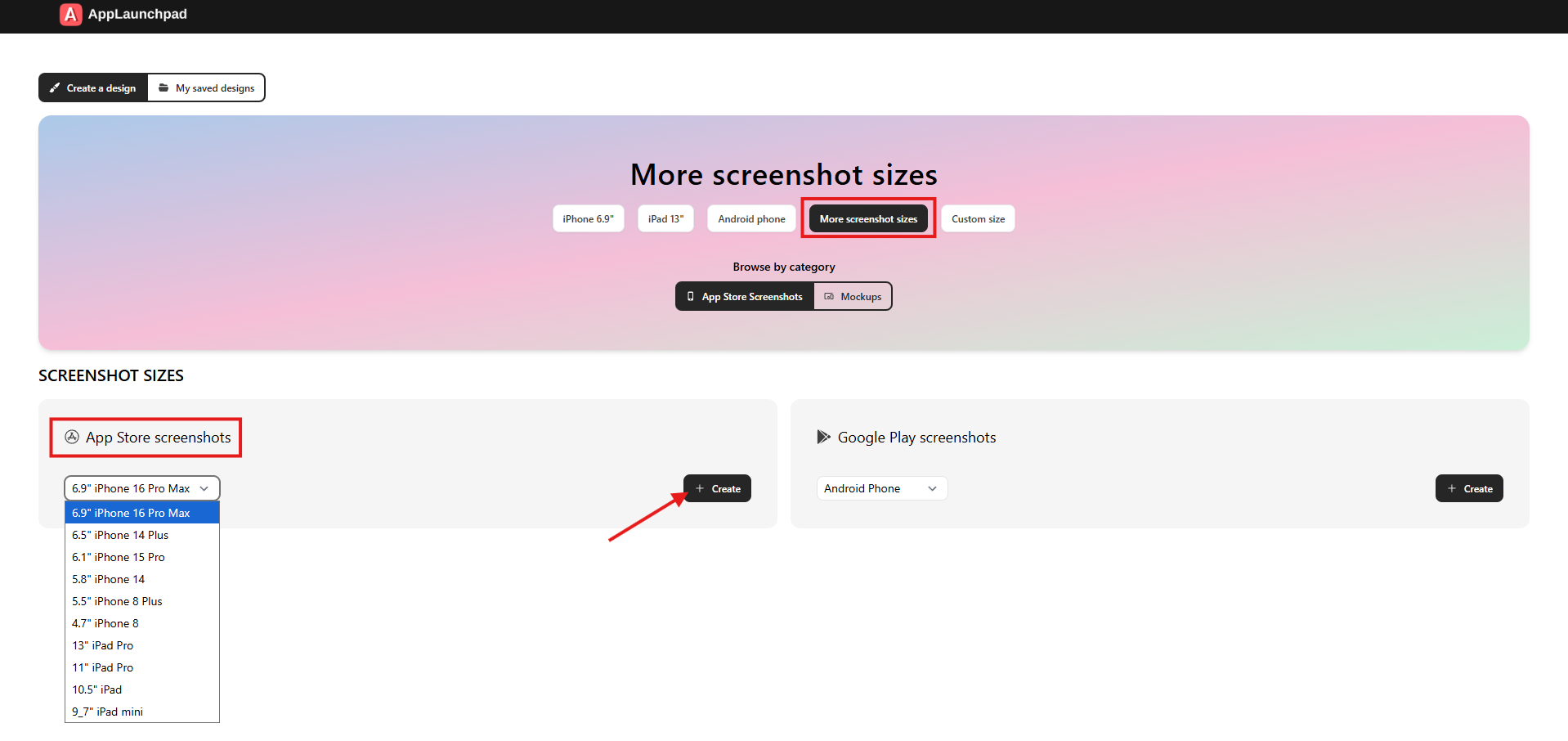Click the AppLaunchpad logo icon
The height and width of the screenshot is (741, 1568).
(x=71, y=14)
